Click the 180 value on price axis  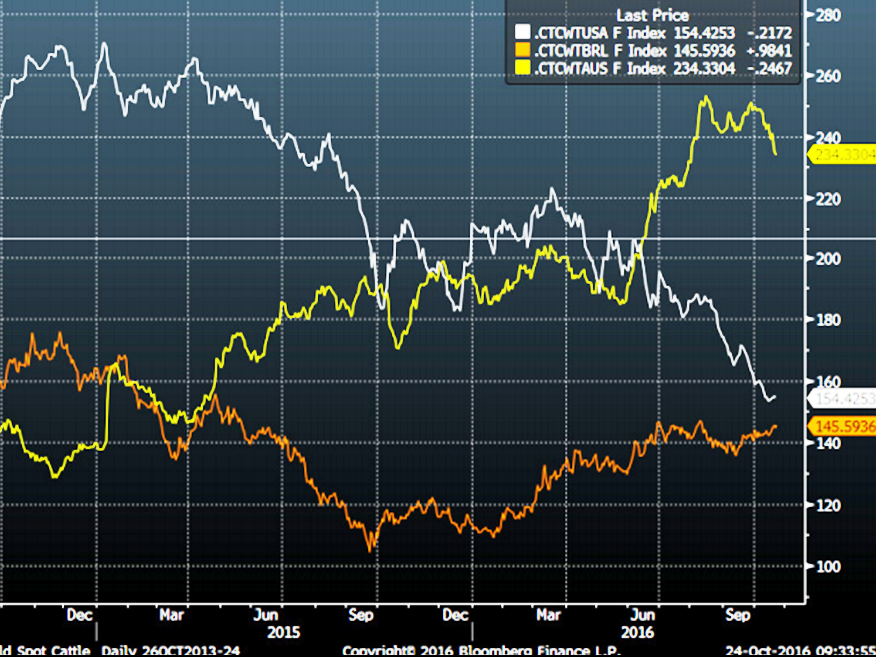tap(828, 320)
